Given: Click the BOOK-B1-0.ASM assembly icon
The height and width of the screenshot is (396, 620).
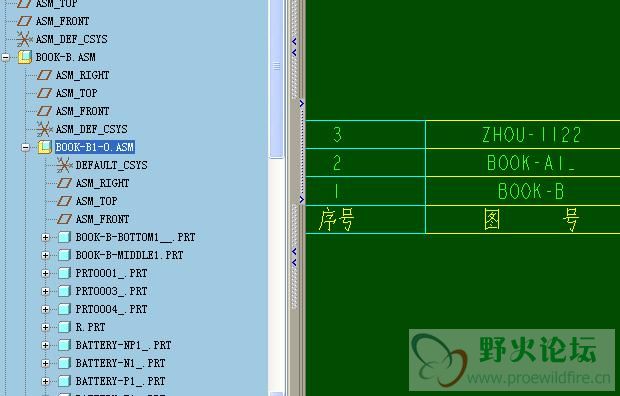Looking at the screenshot, I should [45, 147].
